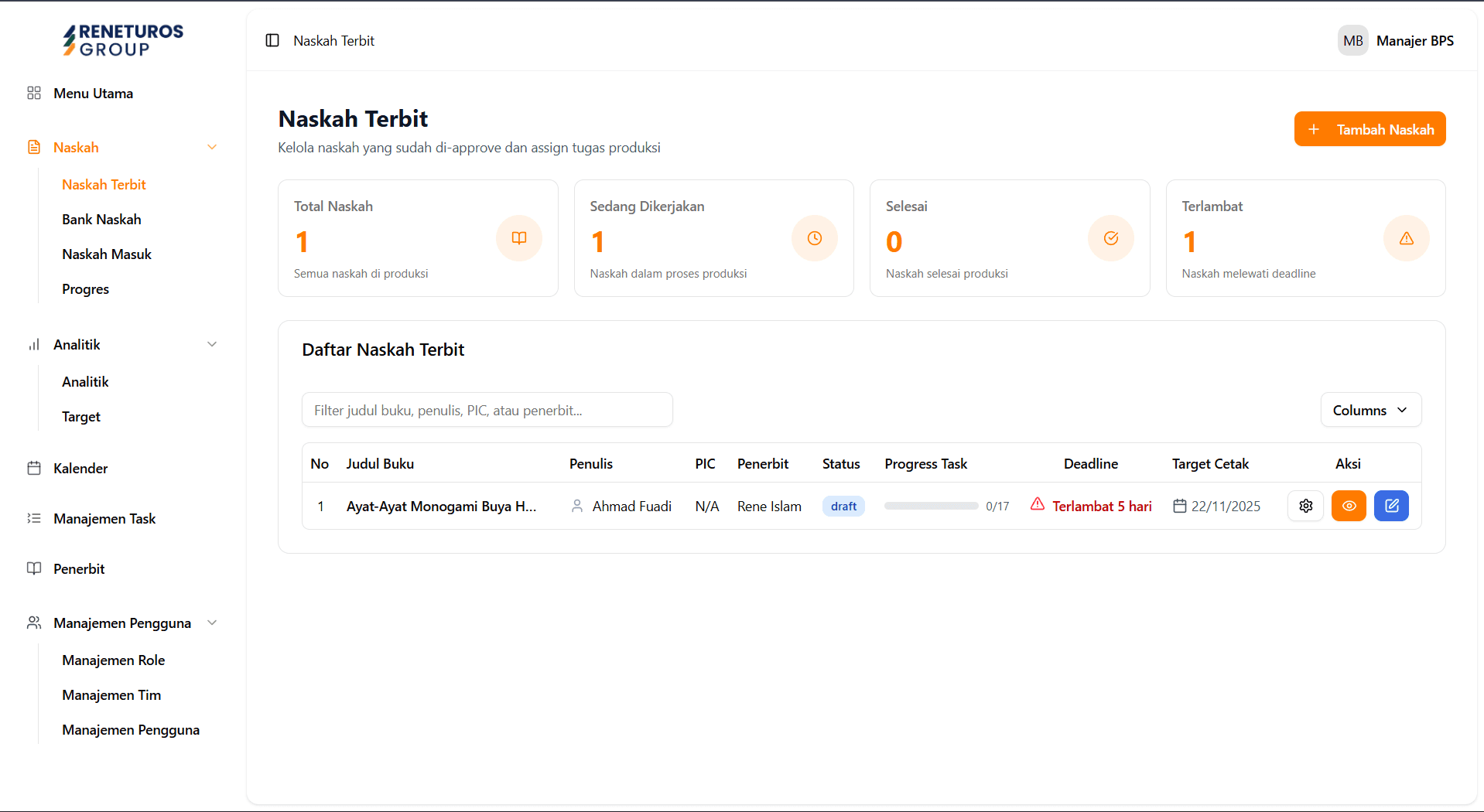
Task: Click the Manajemen Task list icon
Action: coord(34,518)
